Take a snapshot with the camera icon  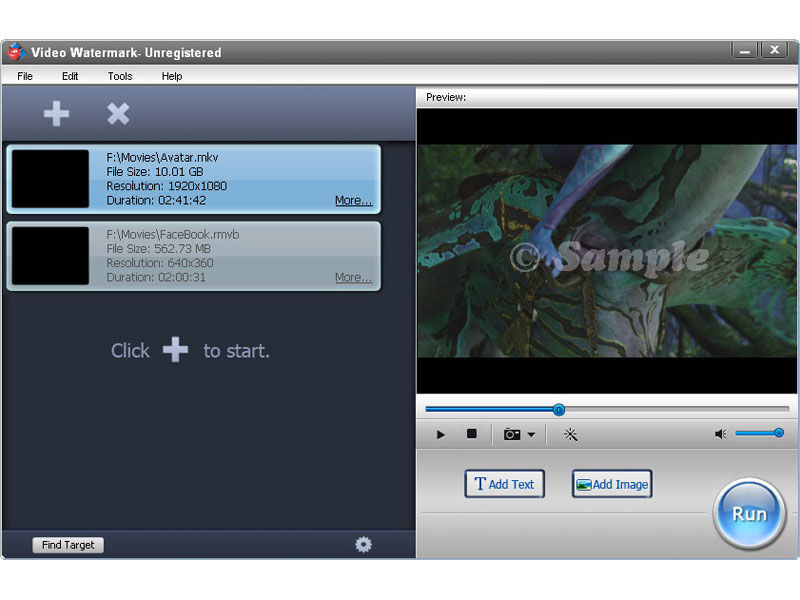pyautogui.click(x=512, y=434)
